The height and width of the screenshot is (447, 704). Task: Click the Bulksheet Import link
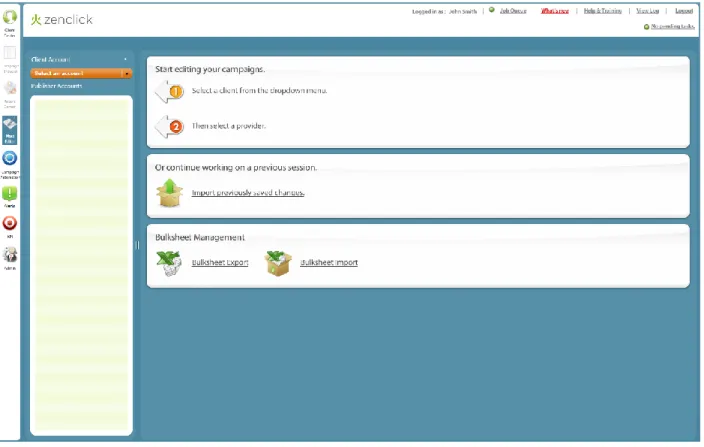(x=329, y=263)
